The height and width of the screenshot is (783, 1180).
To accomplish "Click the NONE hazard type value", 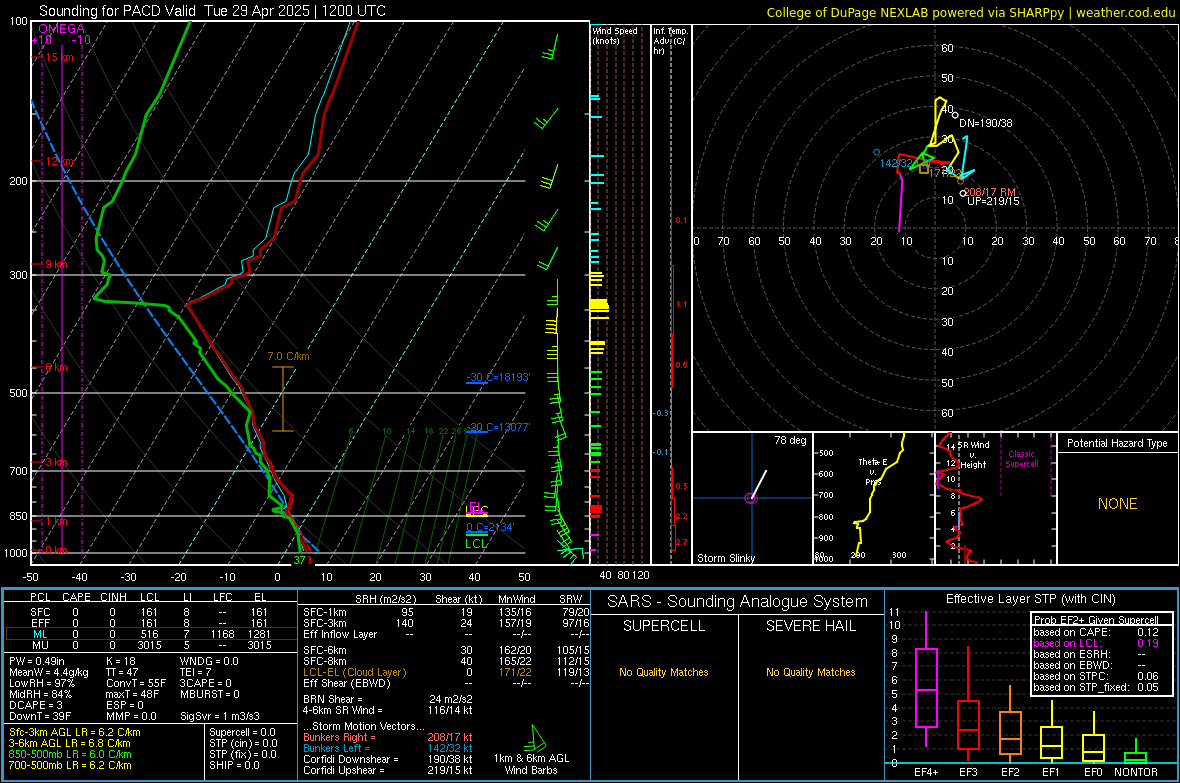I will [x=1117, y=504].
